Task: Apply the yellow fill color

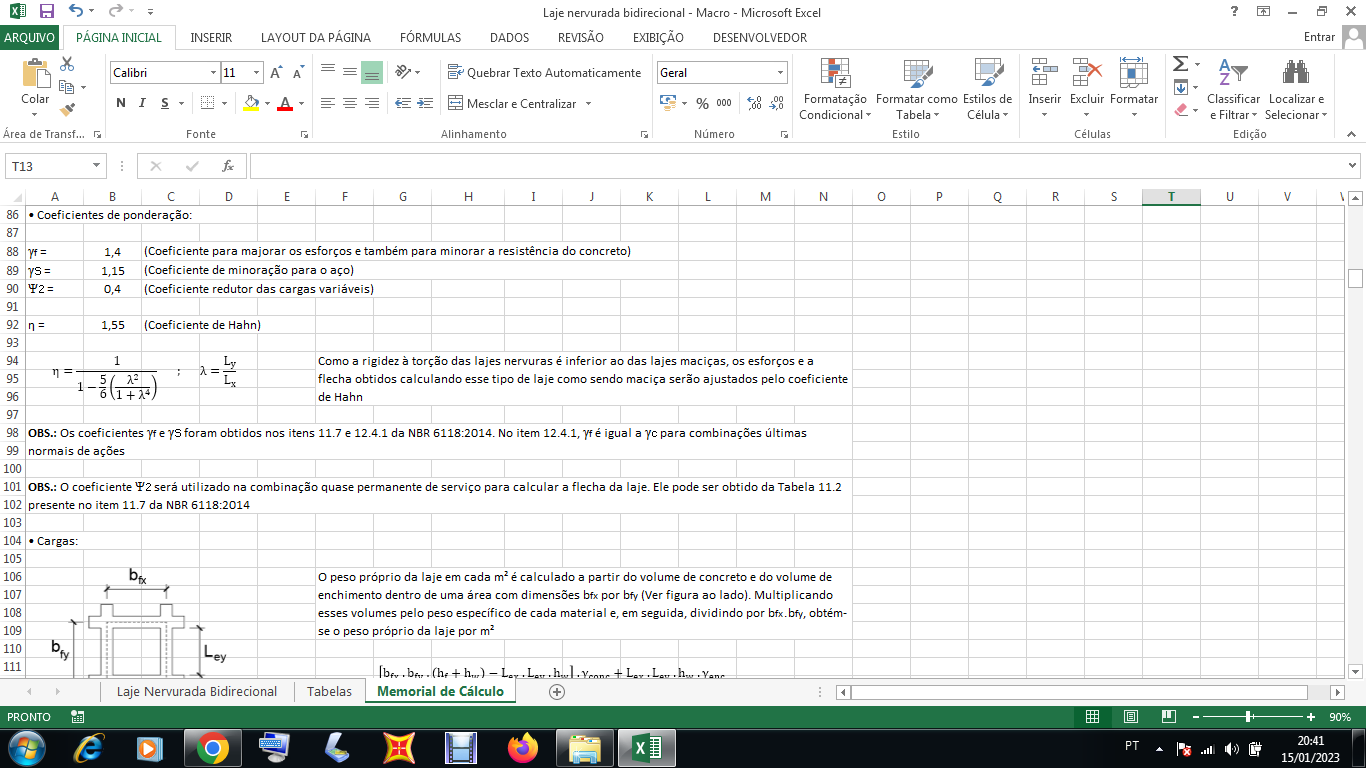Action: 251,103
